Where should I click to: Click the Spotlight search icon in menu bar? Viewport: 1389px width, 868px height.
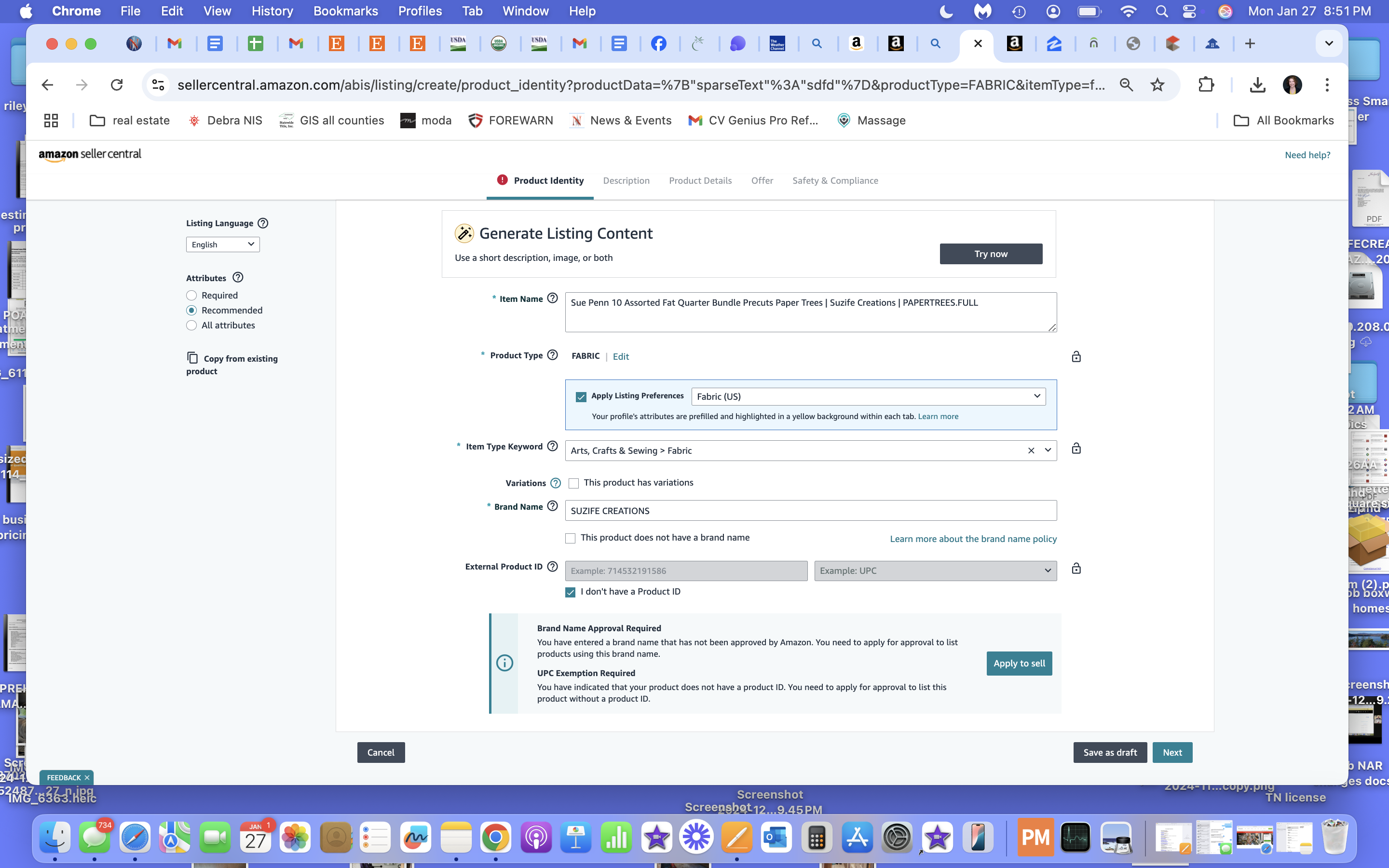pyautogui.click(x=1161, y=11)
